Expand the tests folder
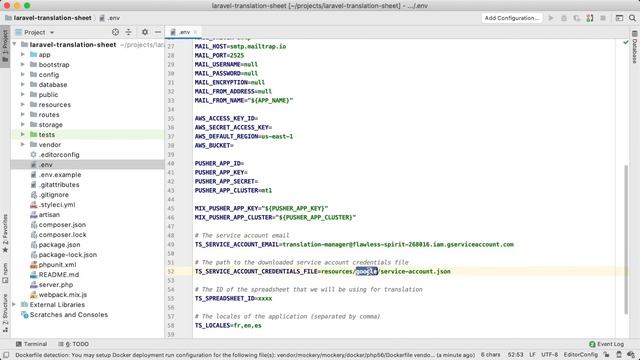Viewport: 640px width, 360px height. click(23, 134)
